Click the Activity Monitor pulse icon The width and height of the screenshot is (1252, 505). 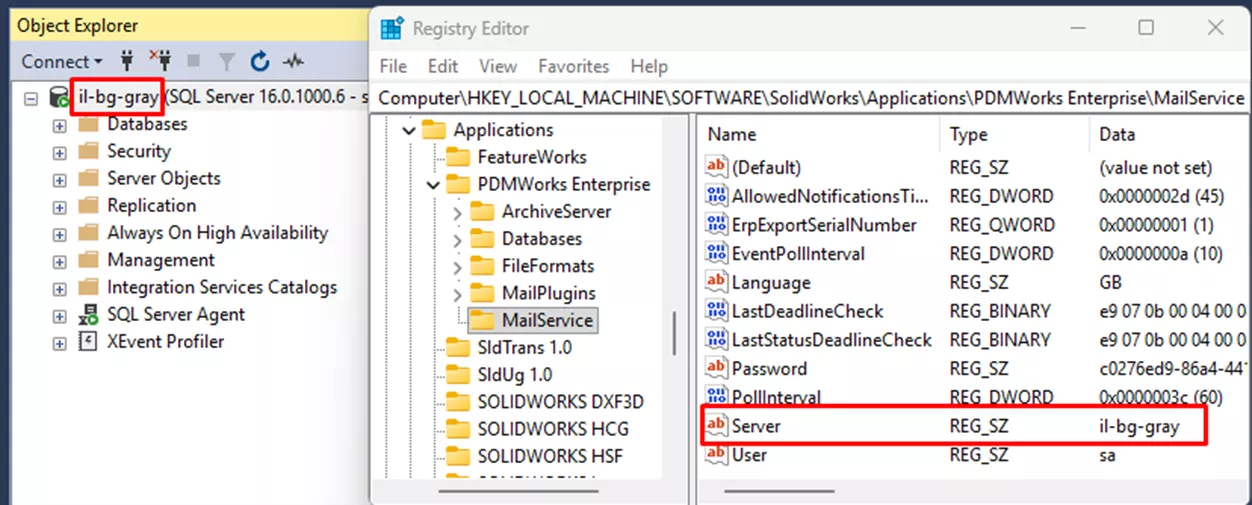pos(293,62)
